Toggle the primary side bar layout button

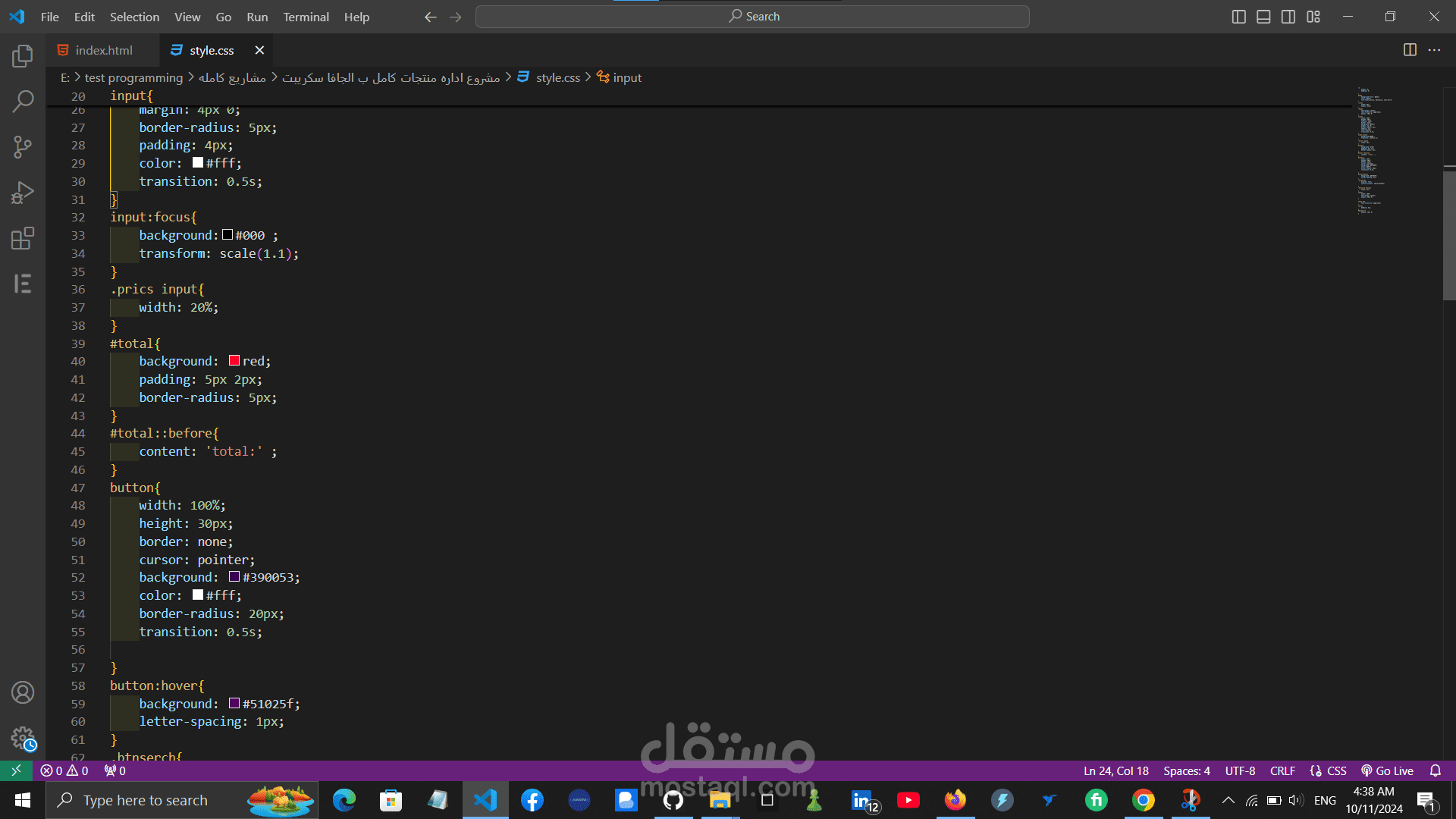[1238, 17]
